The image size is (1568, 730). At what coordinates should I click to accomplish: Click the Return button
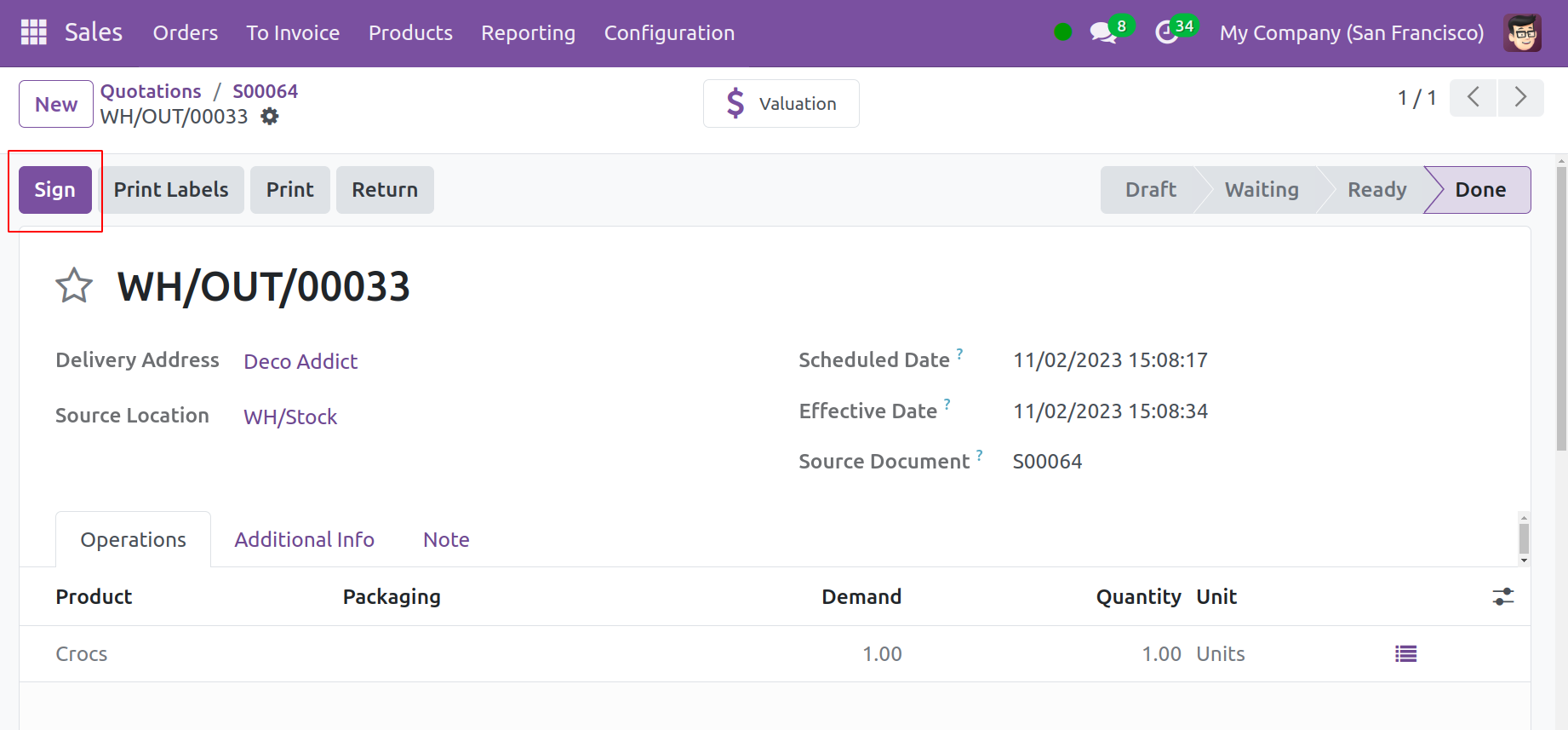[385, 190]
